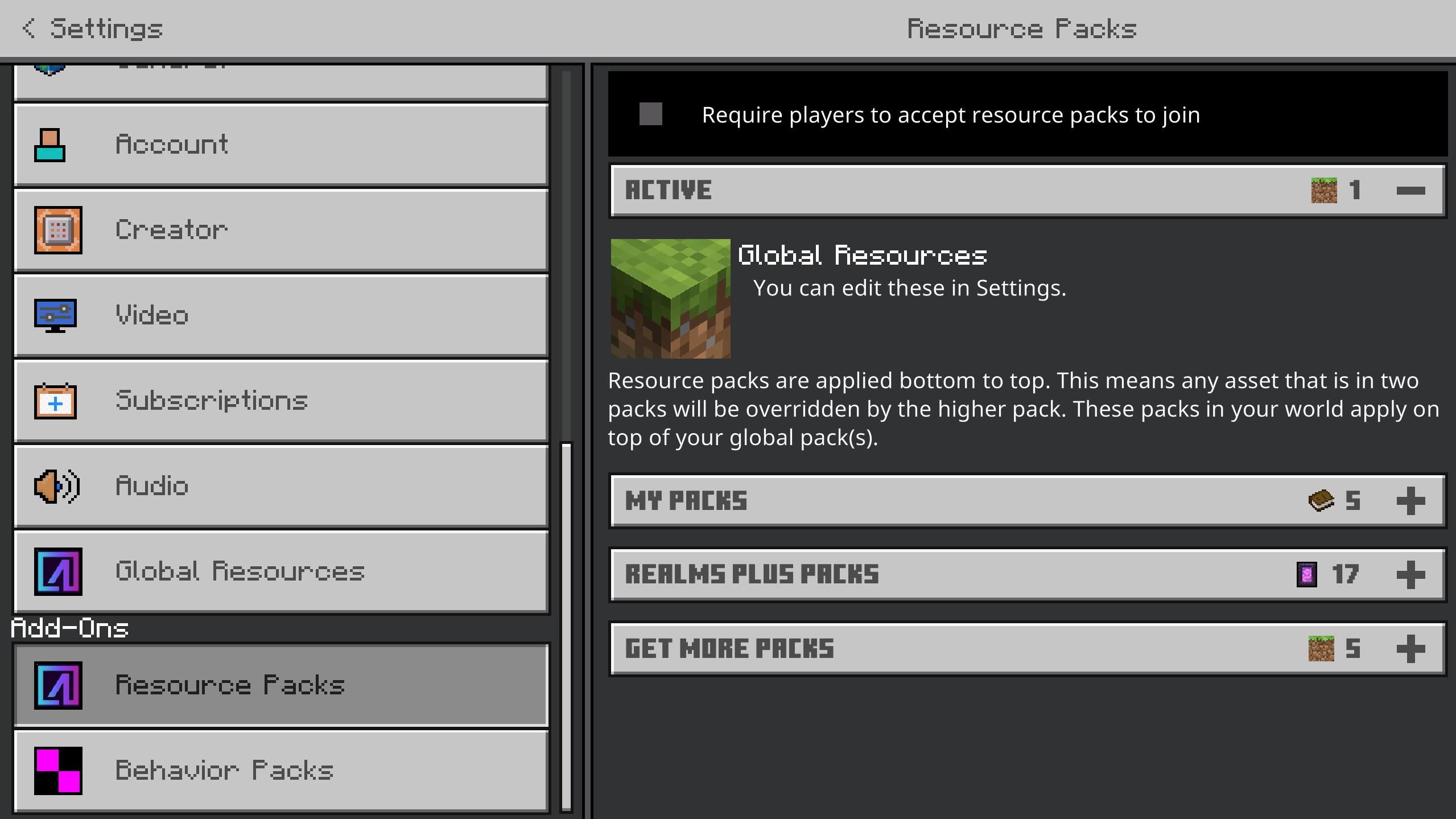Open the Behavior Packs tab
The width and height of the screenshot is (1456, 819).
pos(224,771)
